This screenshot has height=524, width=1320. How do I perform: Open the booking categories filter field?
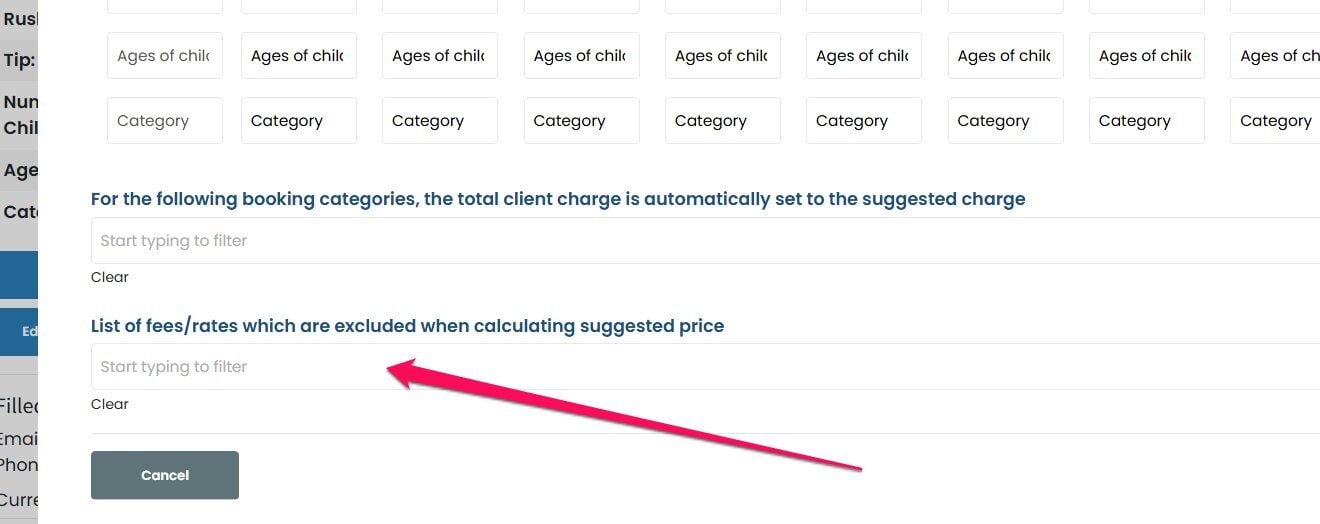(x=700, y=241)
